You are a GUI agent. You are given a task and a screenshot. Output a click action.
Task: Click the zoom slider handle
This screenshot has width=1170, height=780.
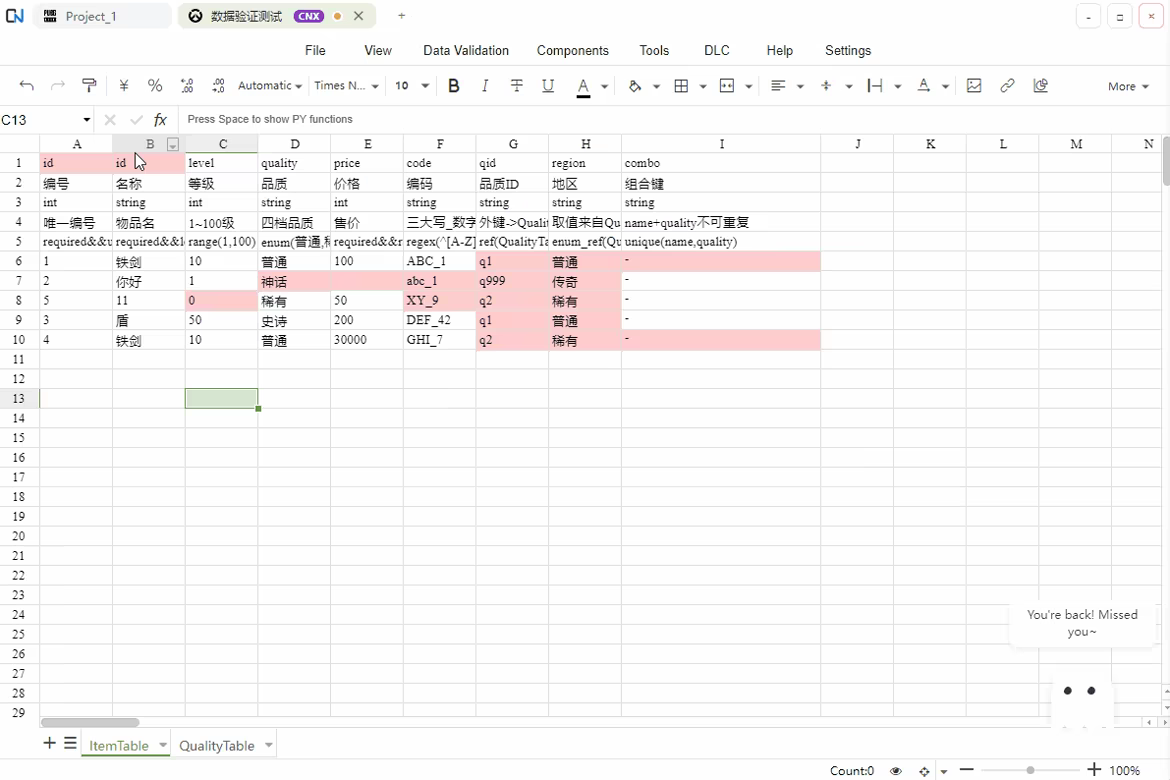click(1030, 770)
